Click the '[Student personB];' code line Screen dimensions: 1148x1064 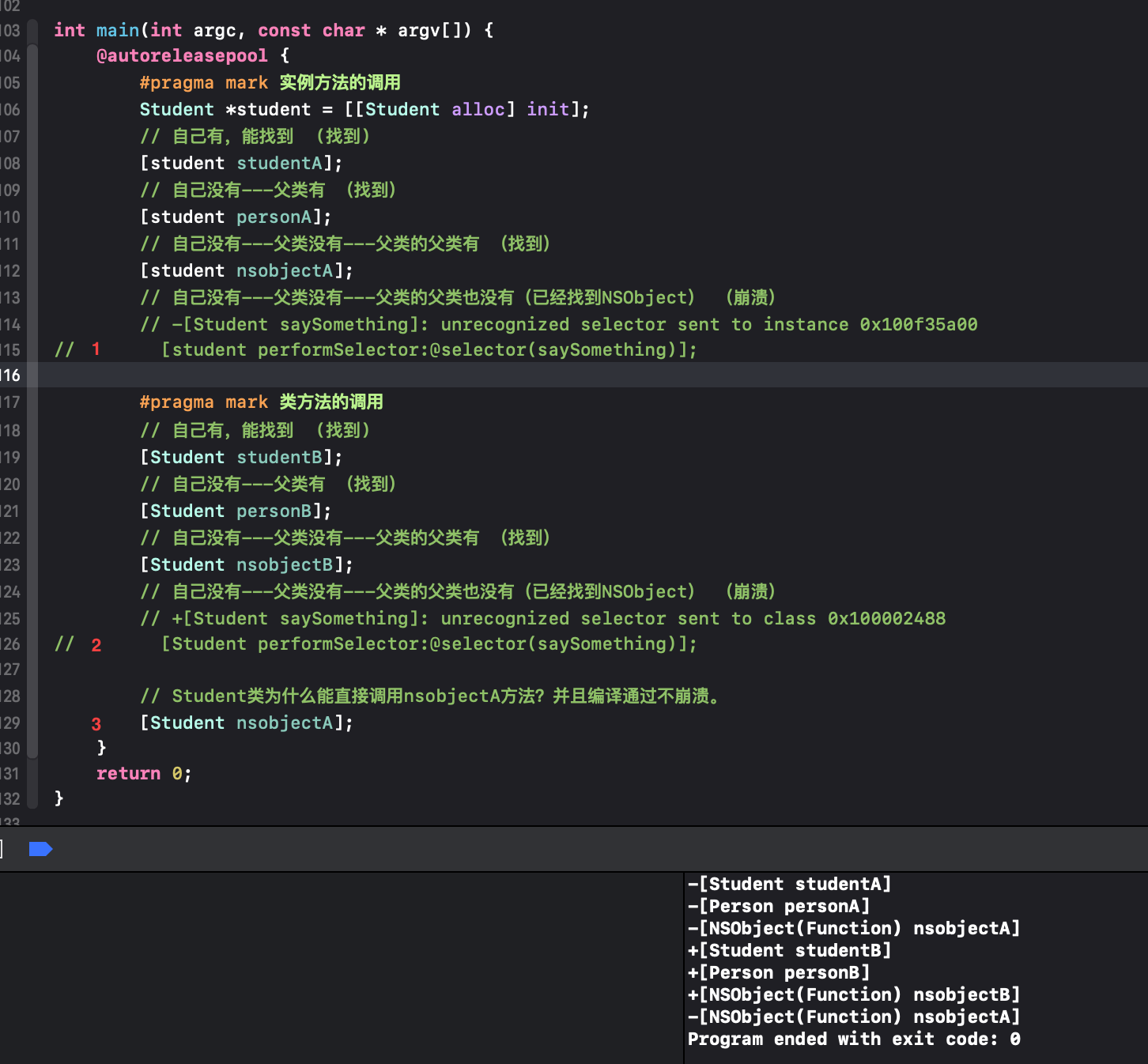236,511
